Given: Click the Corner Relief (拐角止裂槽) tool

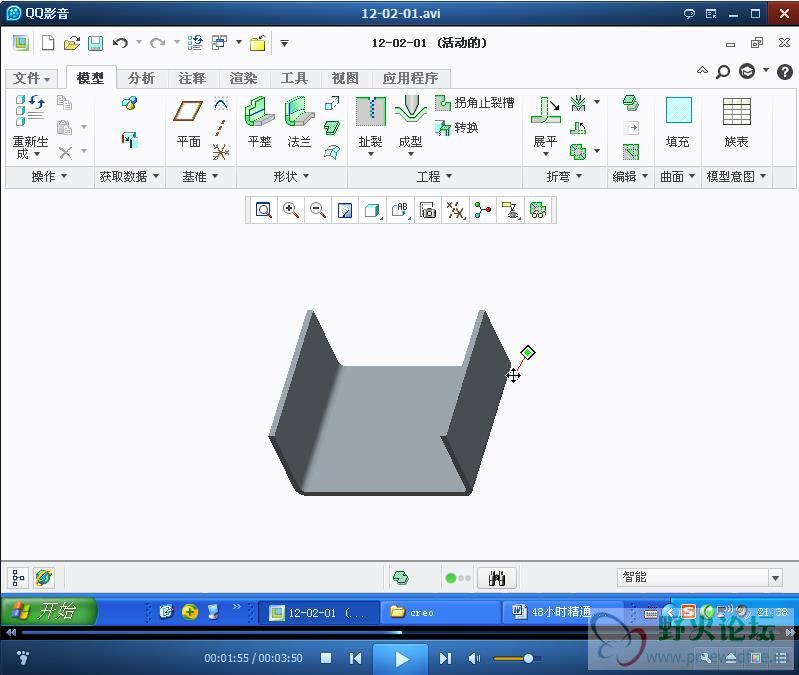Looking at the screenshot, I should pos(474,103).
